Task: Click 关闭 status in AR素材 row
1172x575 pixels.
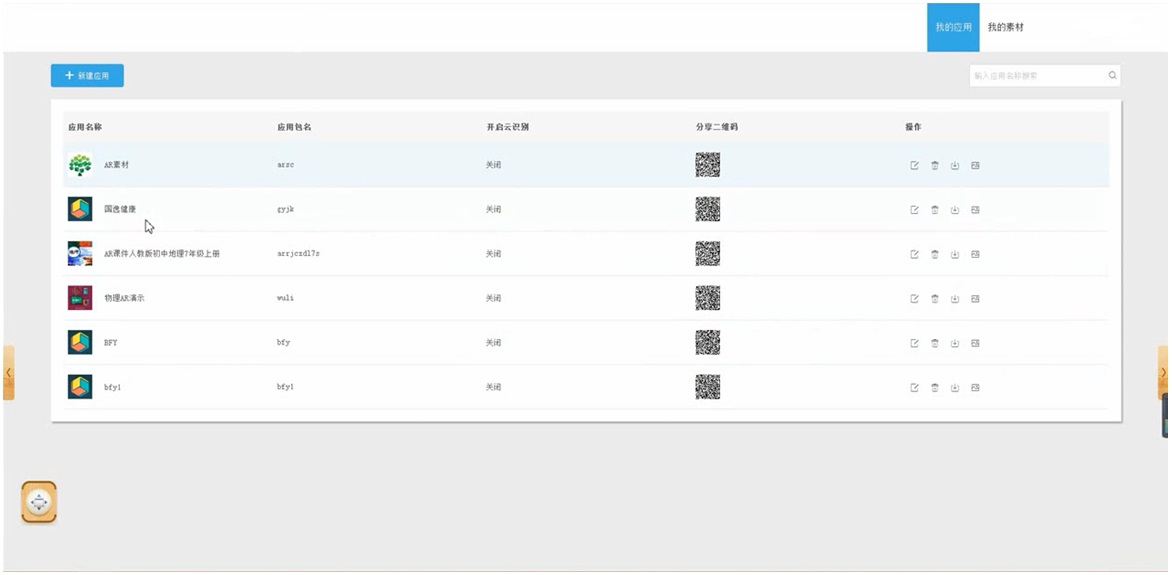Action: pos(493,164)
